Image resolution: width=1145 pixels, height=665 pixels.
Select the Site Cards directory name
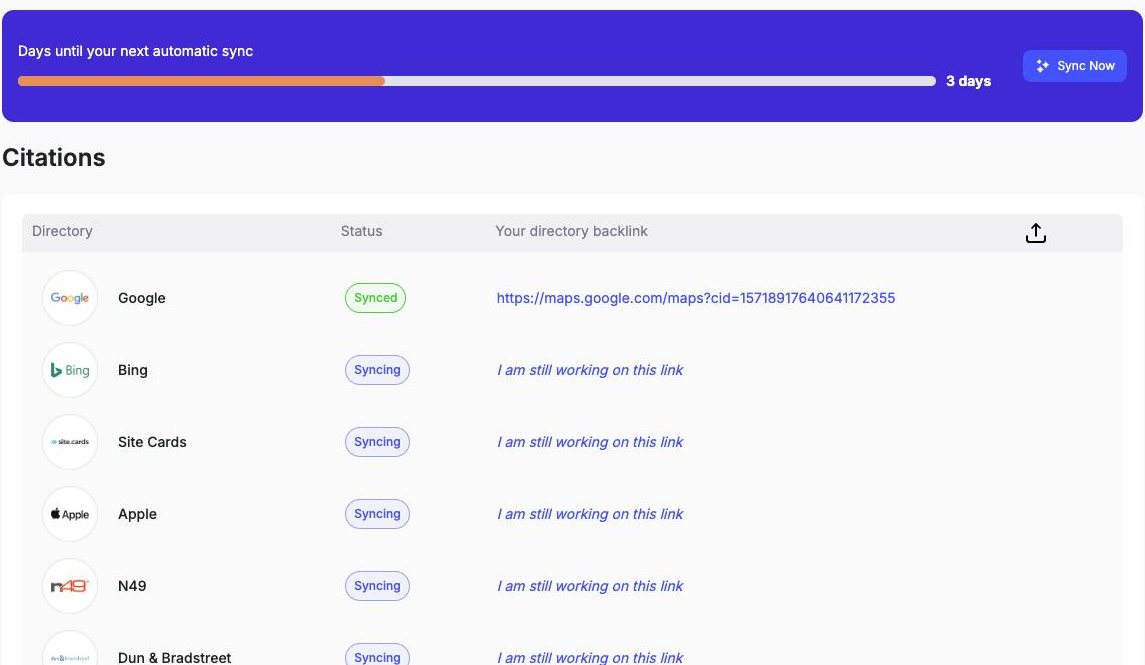click(x=152, y=442)
